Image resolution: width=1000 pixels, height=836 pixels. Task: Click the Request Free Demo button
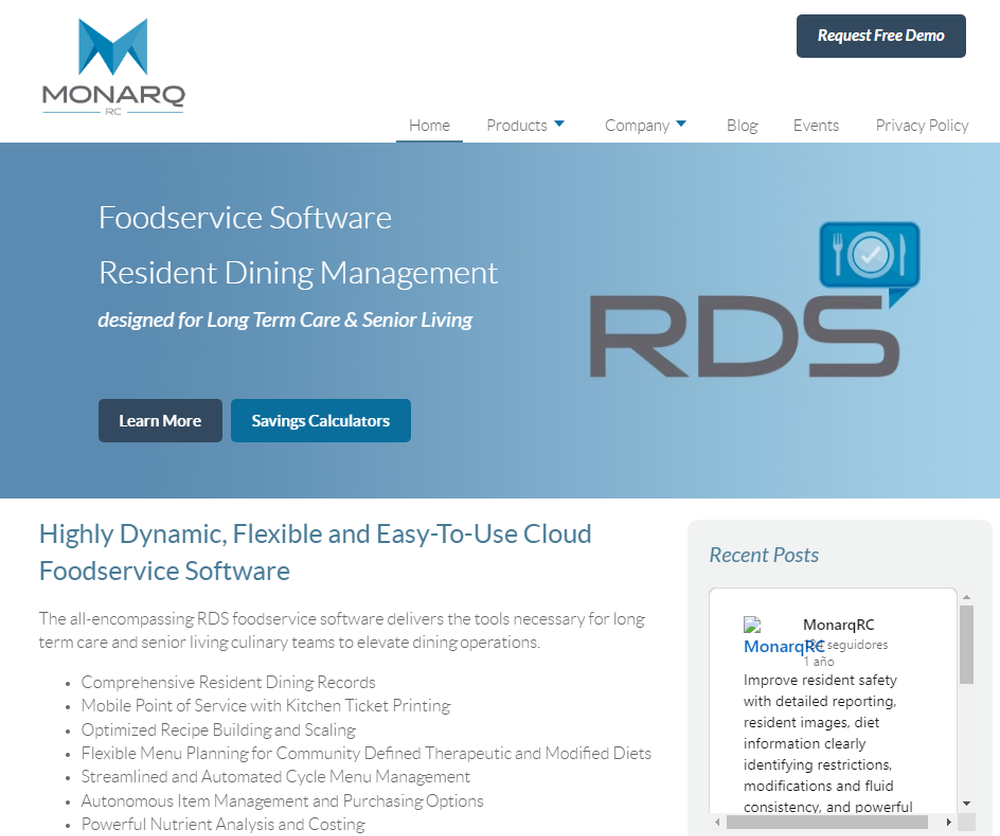pyautogui.click(x=880, y=35)
